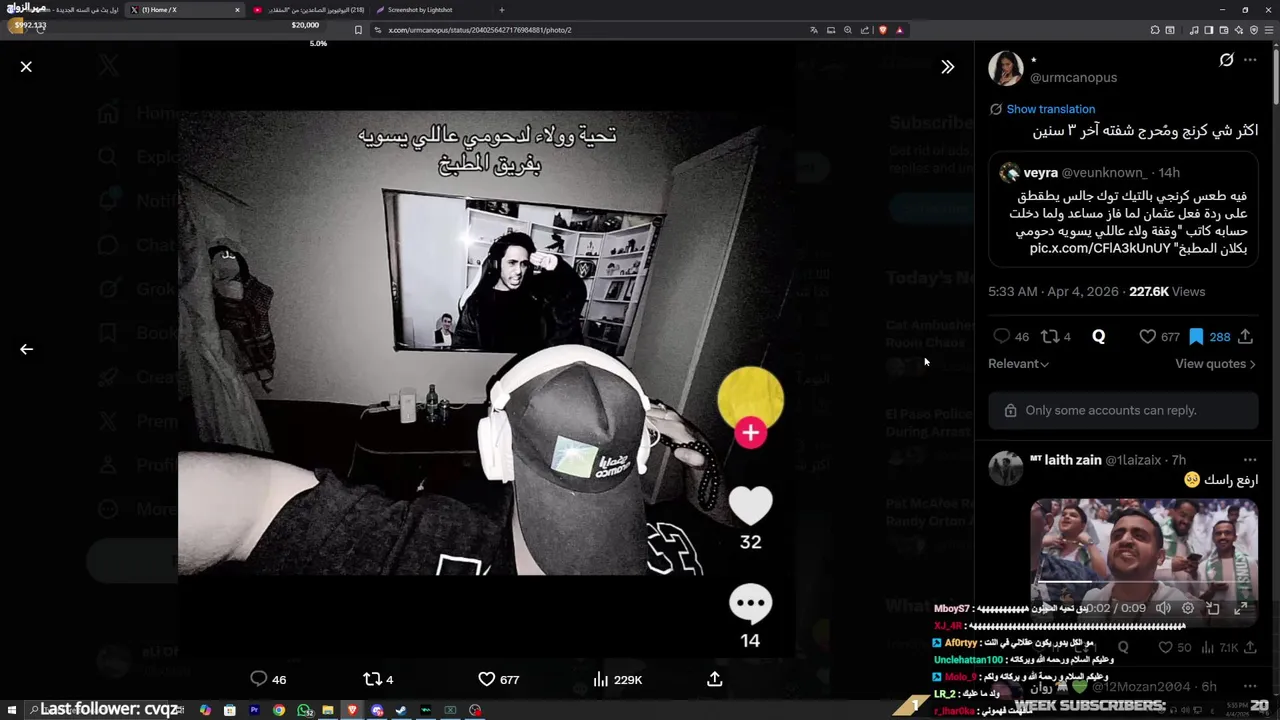Collapse the side panel with the double chevron

click(947, 67)
